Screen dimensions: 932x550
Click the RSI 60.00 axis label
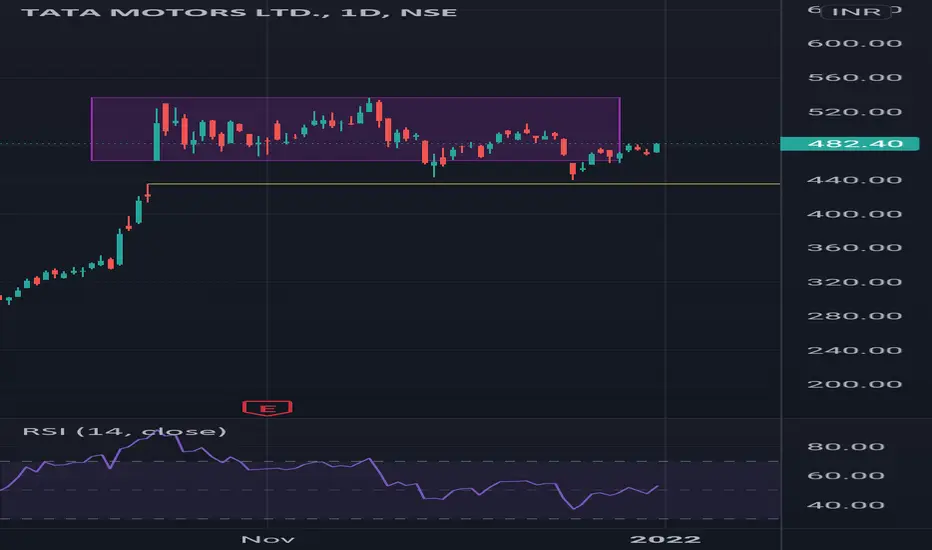tap(846, 476)
